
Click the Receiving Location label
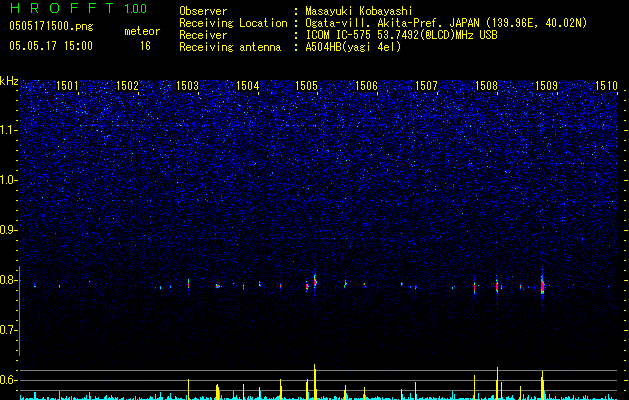233,23
